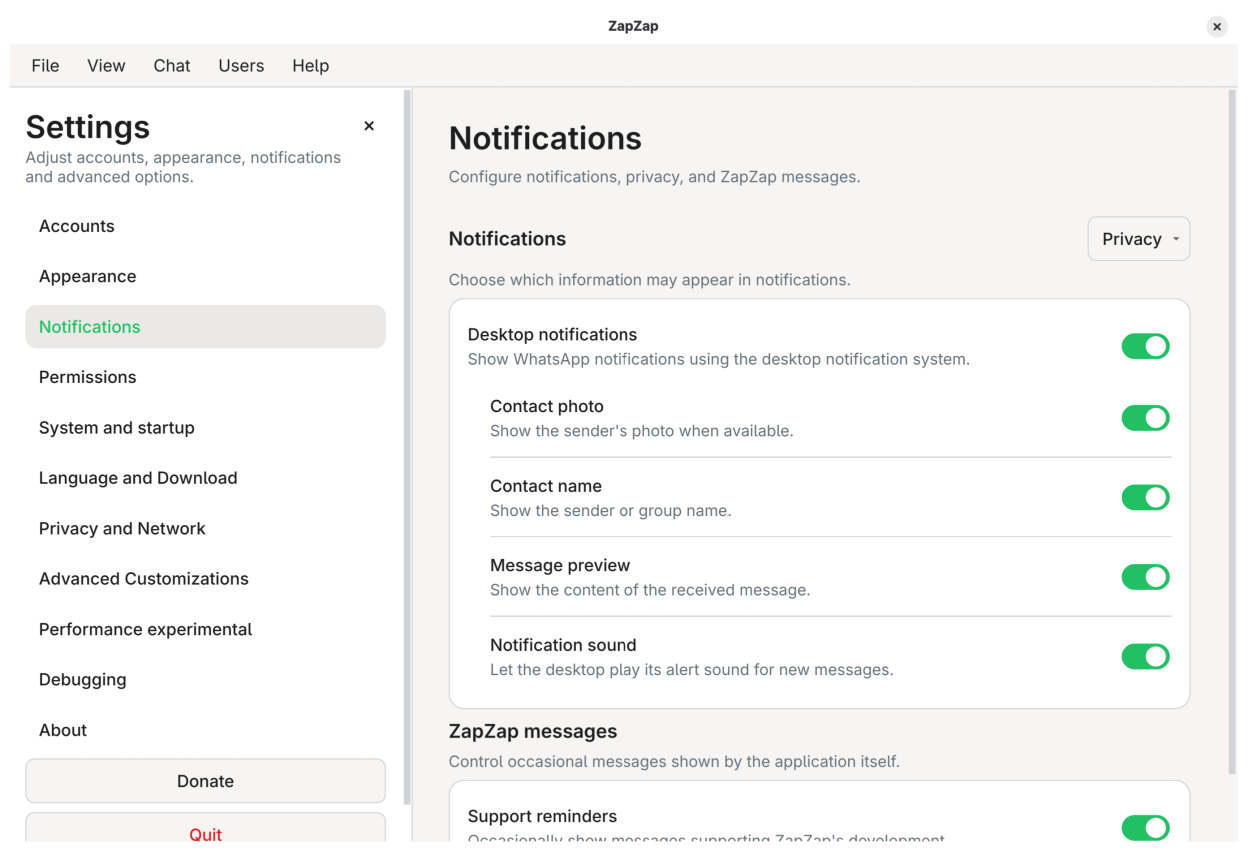This screenshot has height=851, width=1248.
Task: Turn off the Desktop notifications switch
Action: tap(1145, 346)
